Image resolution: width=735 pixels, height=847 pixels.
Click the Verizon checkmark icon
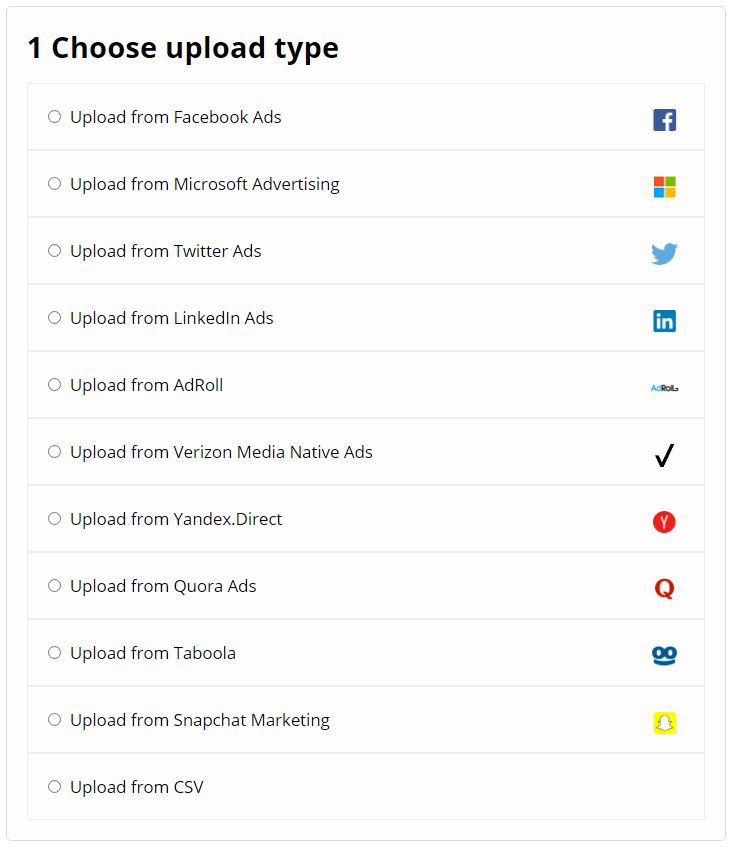pyautogui.click(x=664, y=455)
